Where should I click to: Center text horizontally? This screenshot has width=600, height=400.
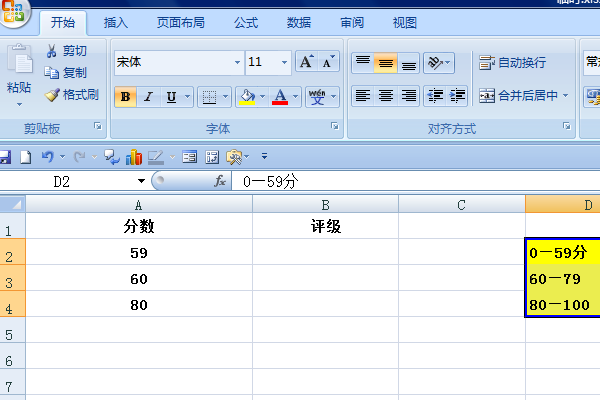[386, 95]
